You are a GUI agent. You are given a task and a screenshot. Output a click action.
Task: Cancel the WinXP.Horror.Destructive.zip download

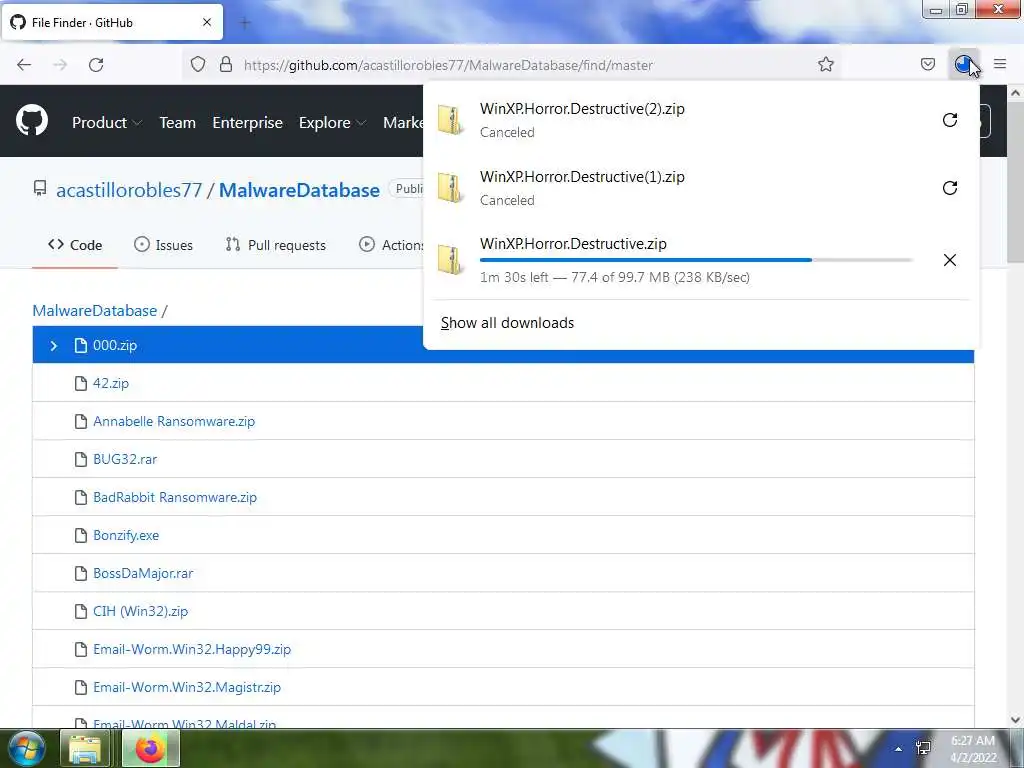point(950,260)
